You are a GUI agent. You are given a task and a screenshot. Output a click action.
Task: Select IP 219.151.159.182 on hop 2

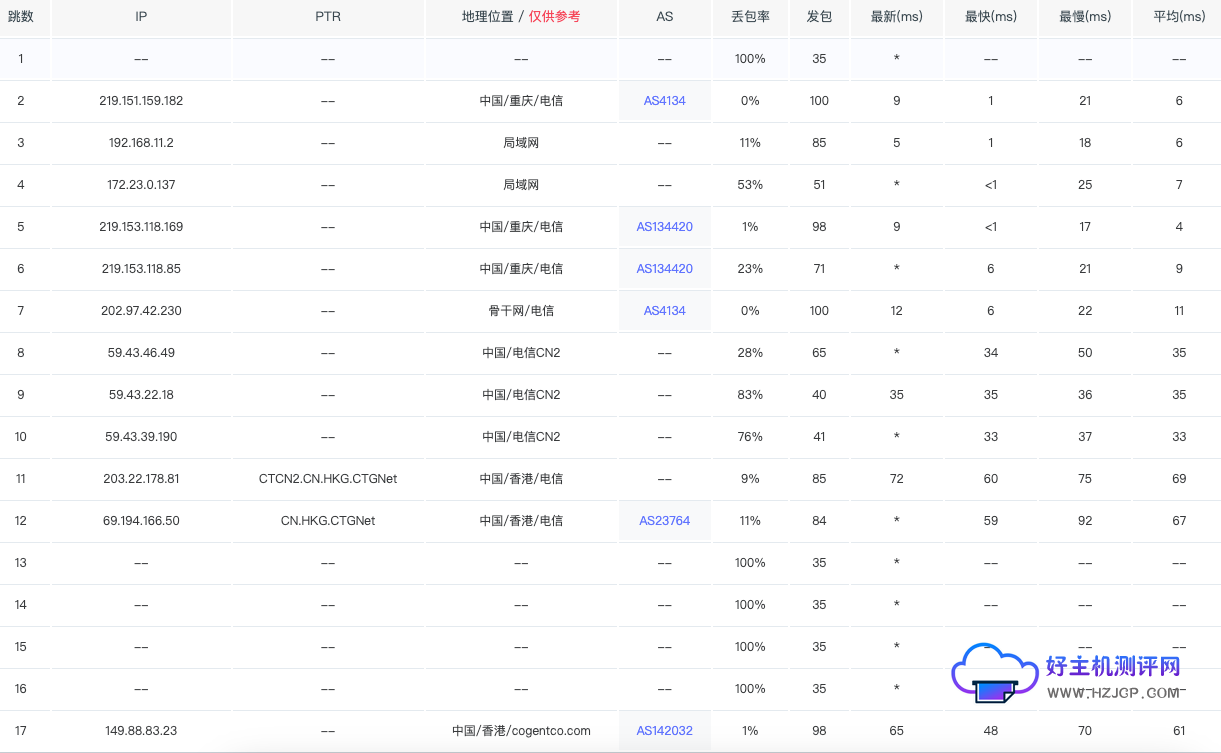(140, 100)
